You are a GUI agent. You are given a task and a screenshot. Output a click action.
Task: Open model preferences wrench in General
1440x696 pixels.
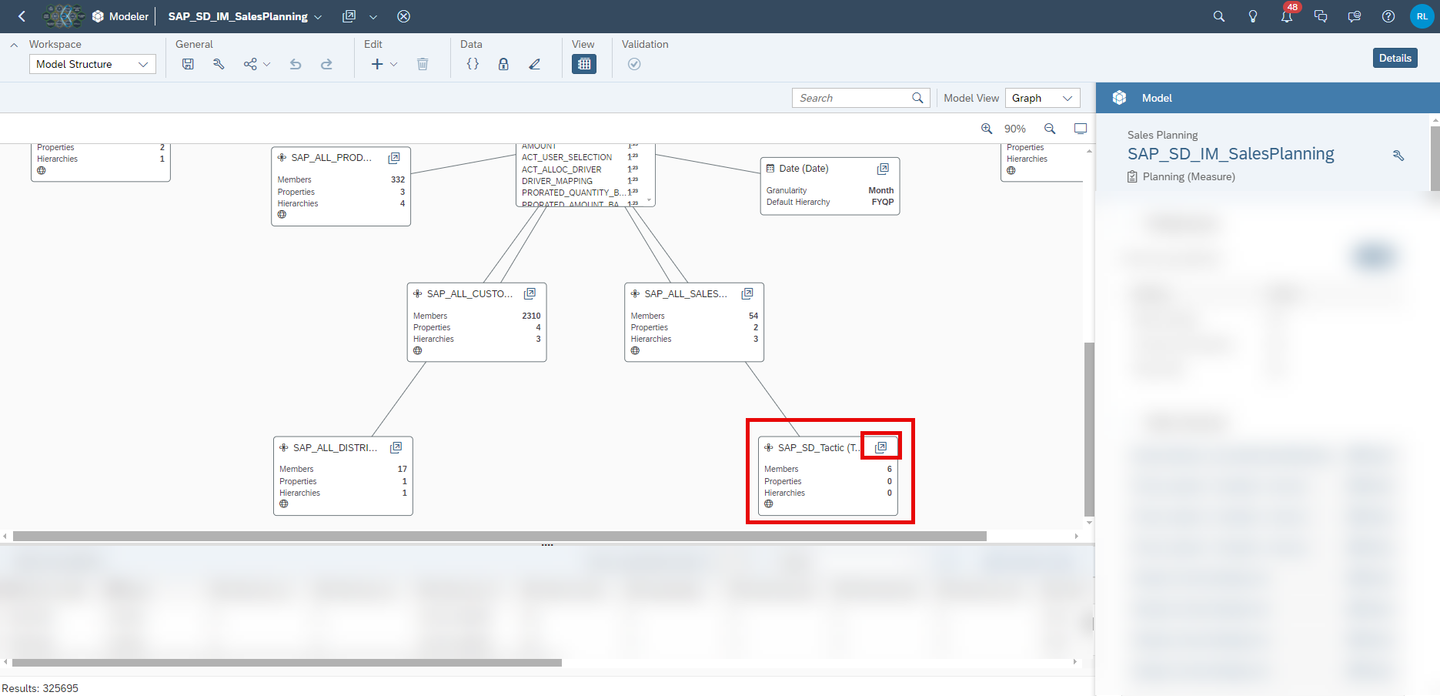pyautogui.click(x=218, y=64)
